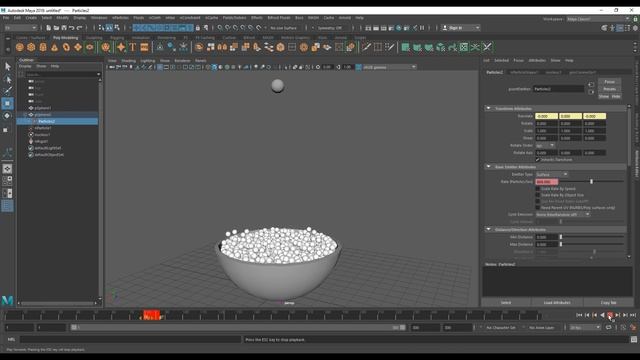Open the Create menu

[x=31, y=18]
